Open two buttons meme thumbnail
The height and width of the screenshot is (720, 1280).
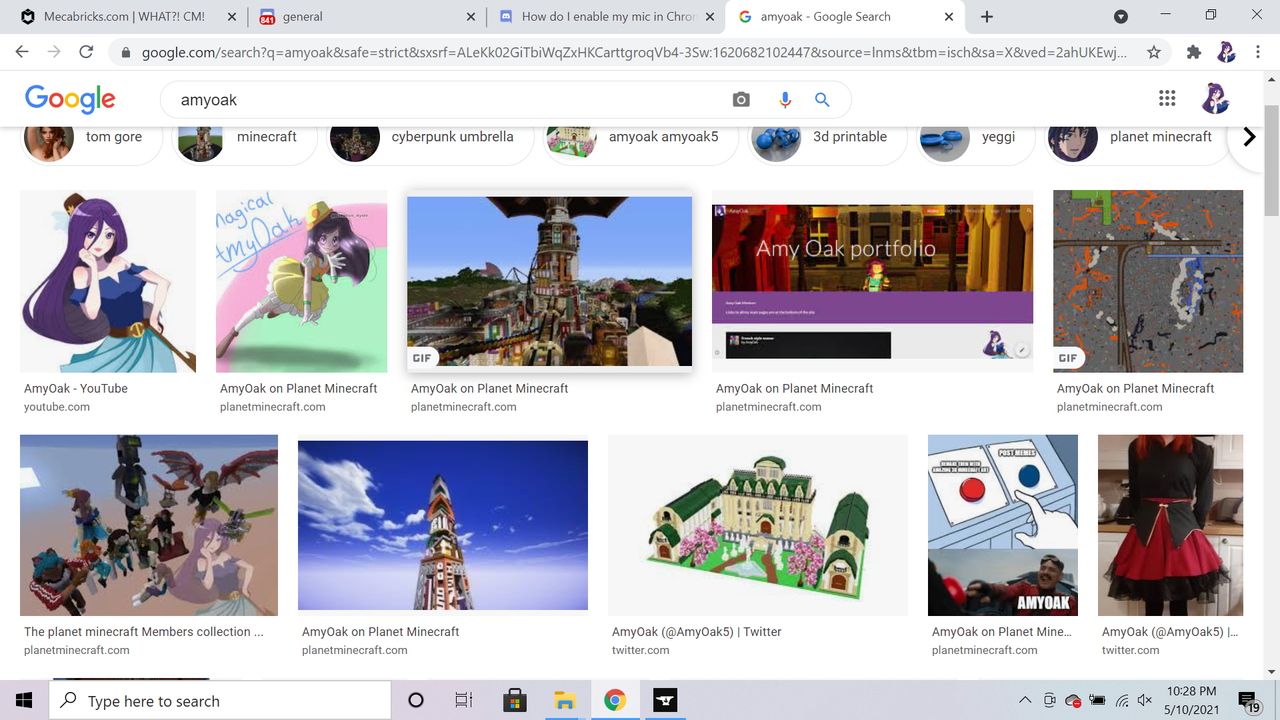[1003, 525]
